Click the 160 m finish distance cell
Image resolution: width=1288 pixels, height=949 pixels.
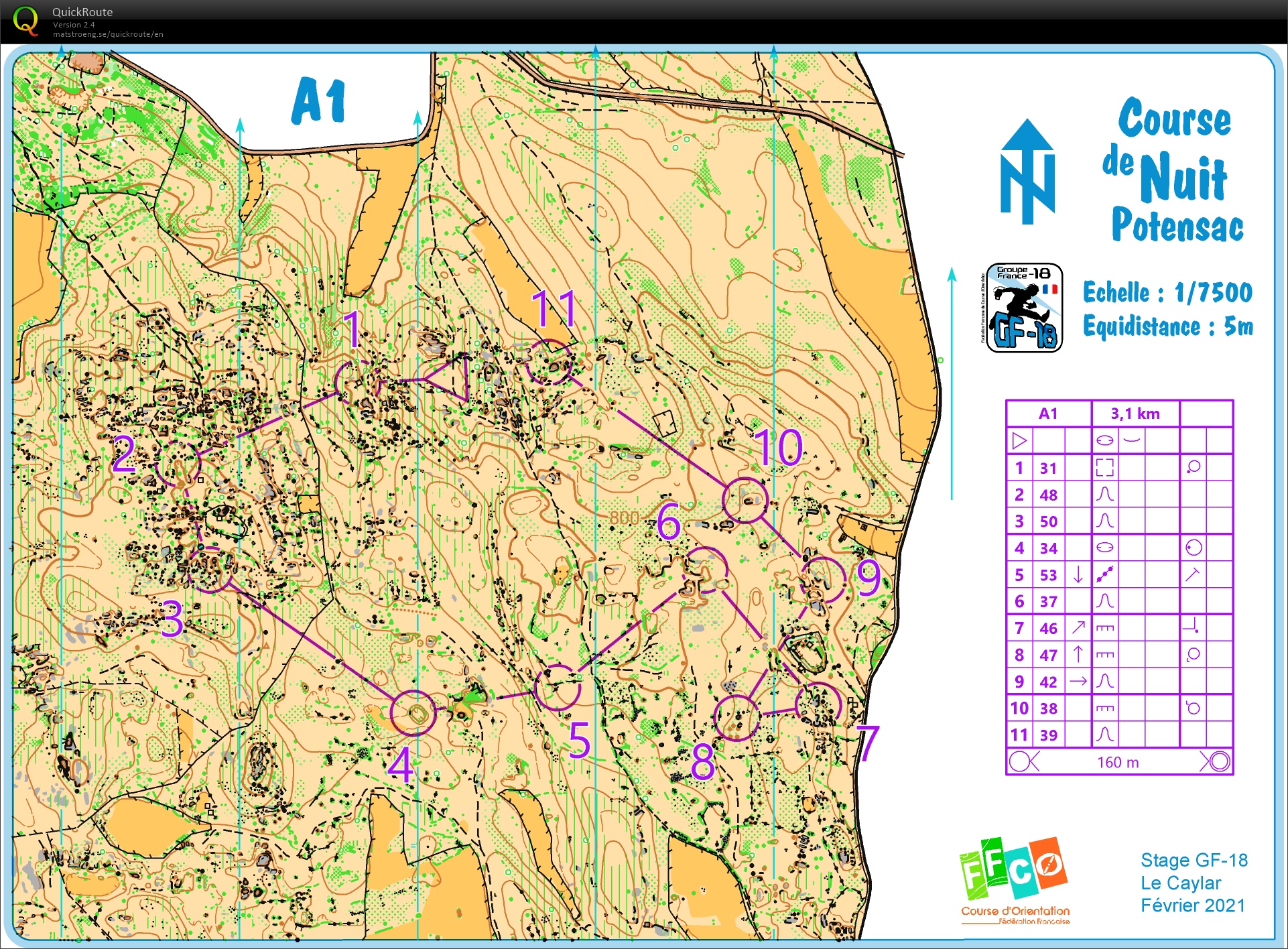1118,762
